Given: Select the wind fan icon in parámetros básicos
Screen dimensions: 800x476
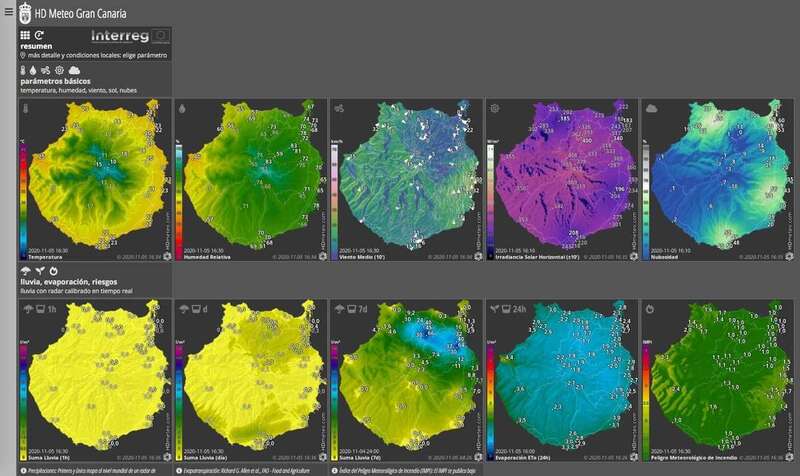Looking at the screenshot, I should pos(46,70).
